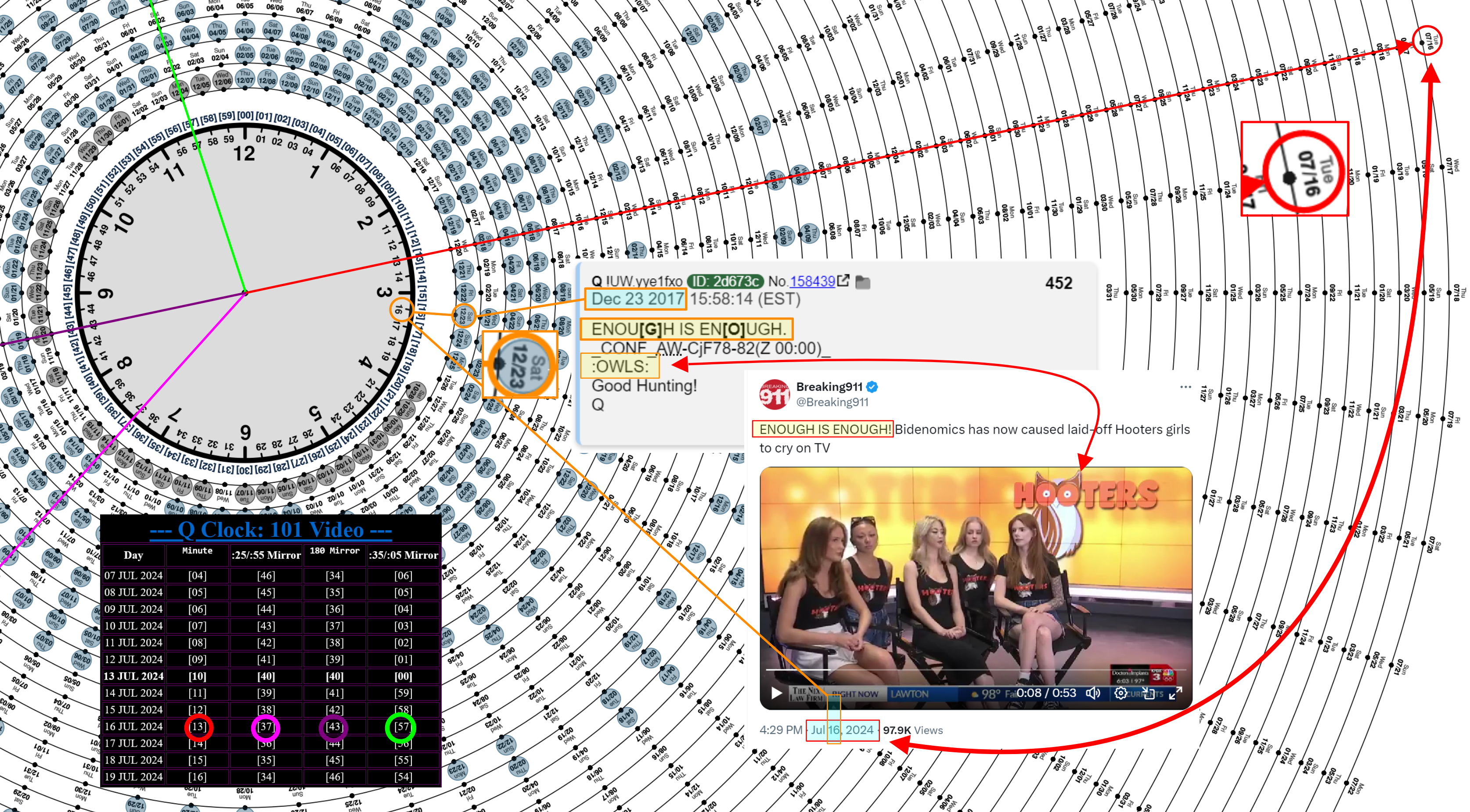Click the Breaking911 display name
The height and width of the screenshot is (812, 1470).
[x=829, y=387]
